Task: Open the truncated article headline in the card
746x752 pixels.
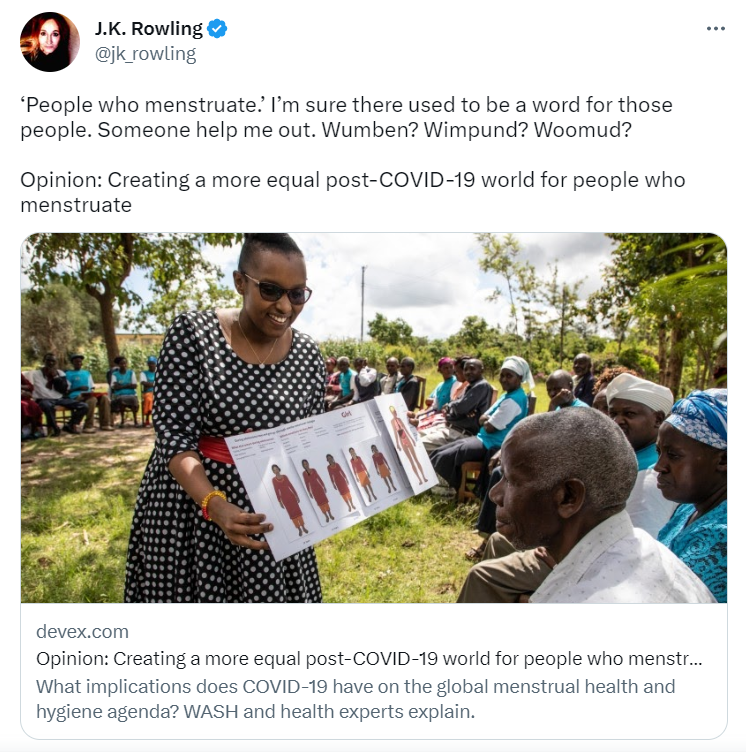Action: click(369, 658)
